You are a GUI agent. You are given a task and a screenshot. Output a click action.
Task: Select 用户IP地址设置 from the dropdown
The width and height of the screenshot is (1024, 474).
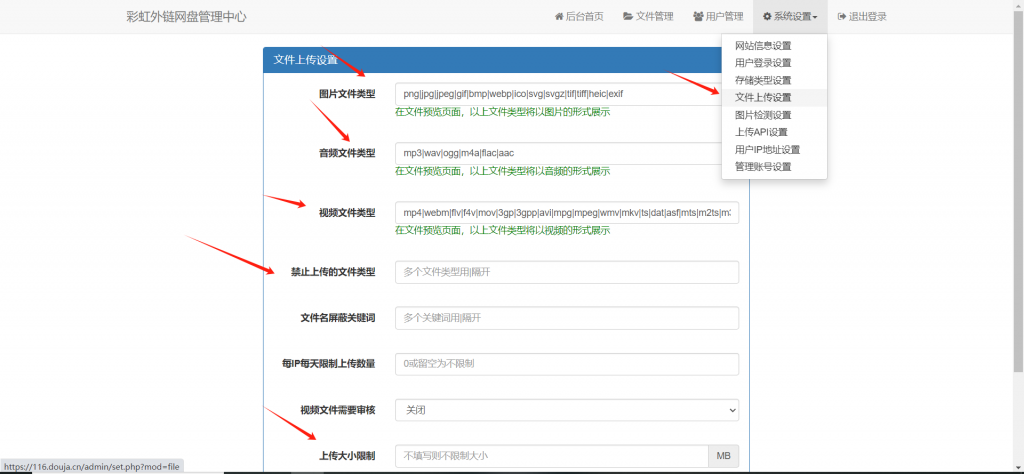[x=775, y=150]
